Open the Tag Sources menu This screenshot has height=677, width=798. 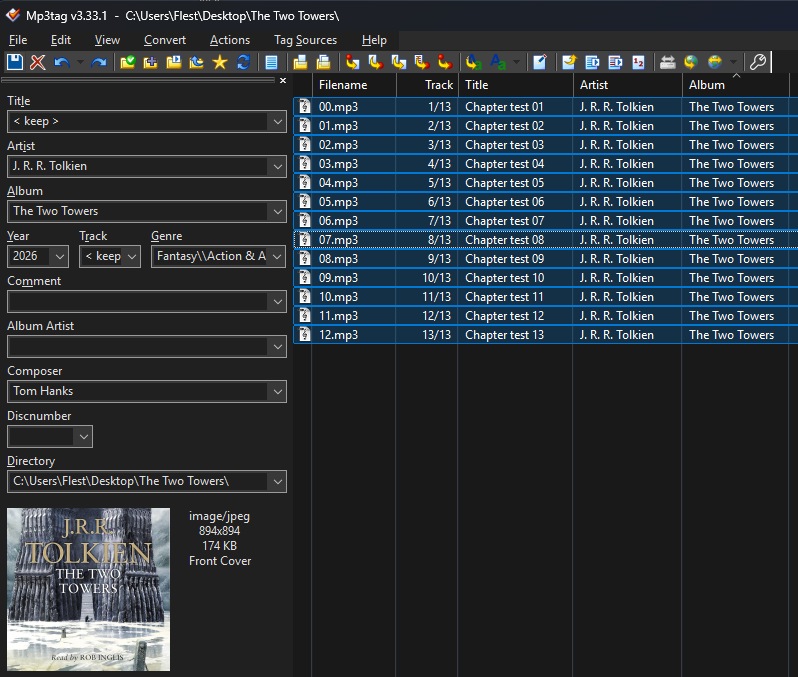pyautogui.click(x=305, y=40)
